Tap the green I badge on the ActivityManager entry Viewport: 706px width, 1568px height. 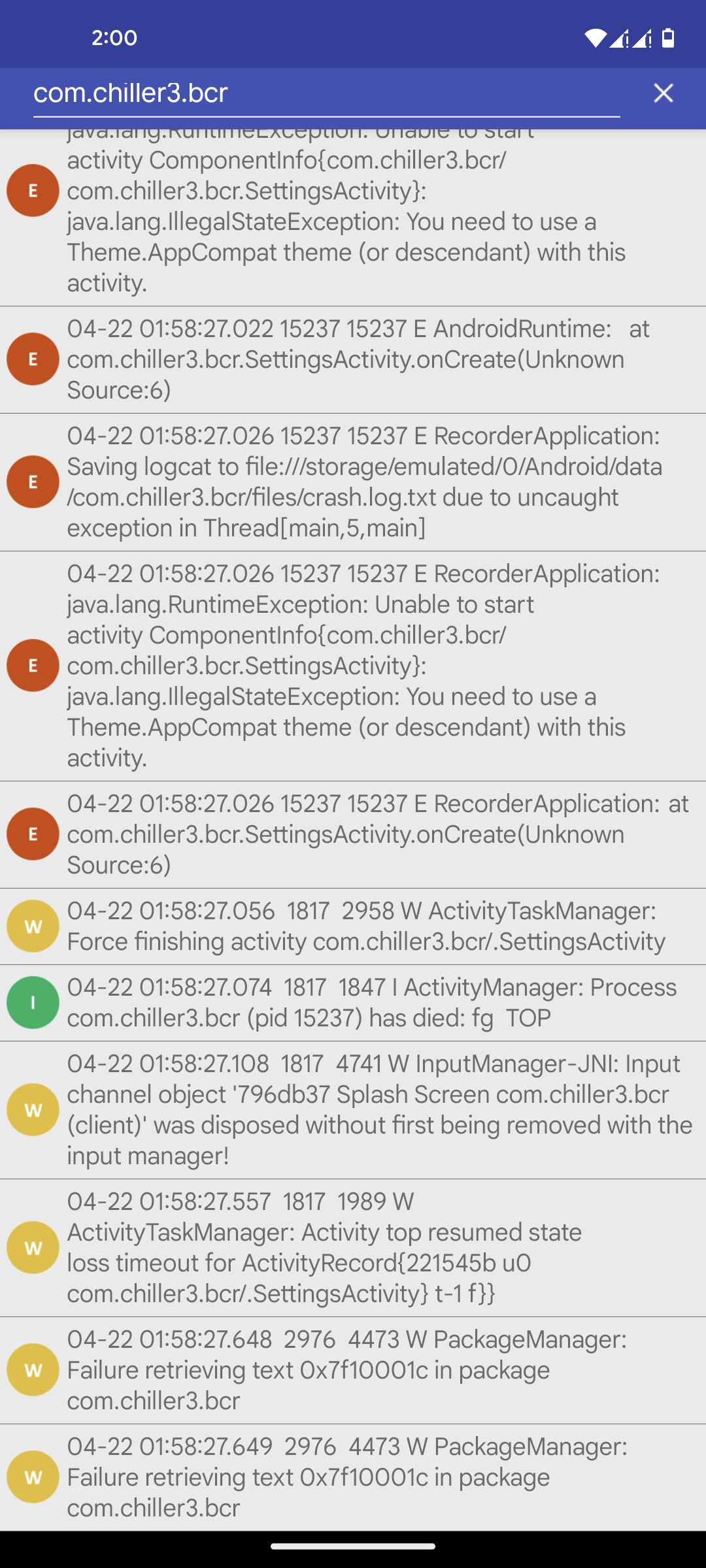coord(33,1002)
